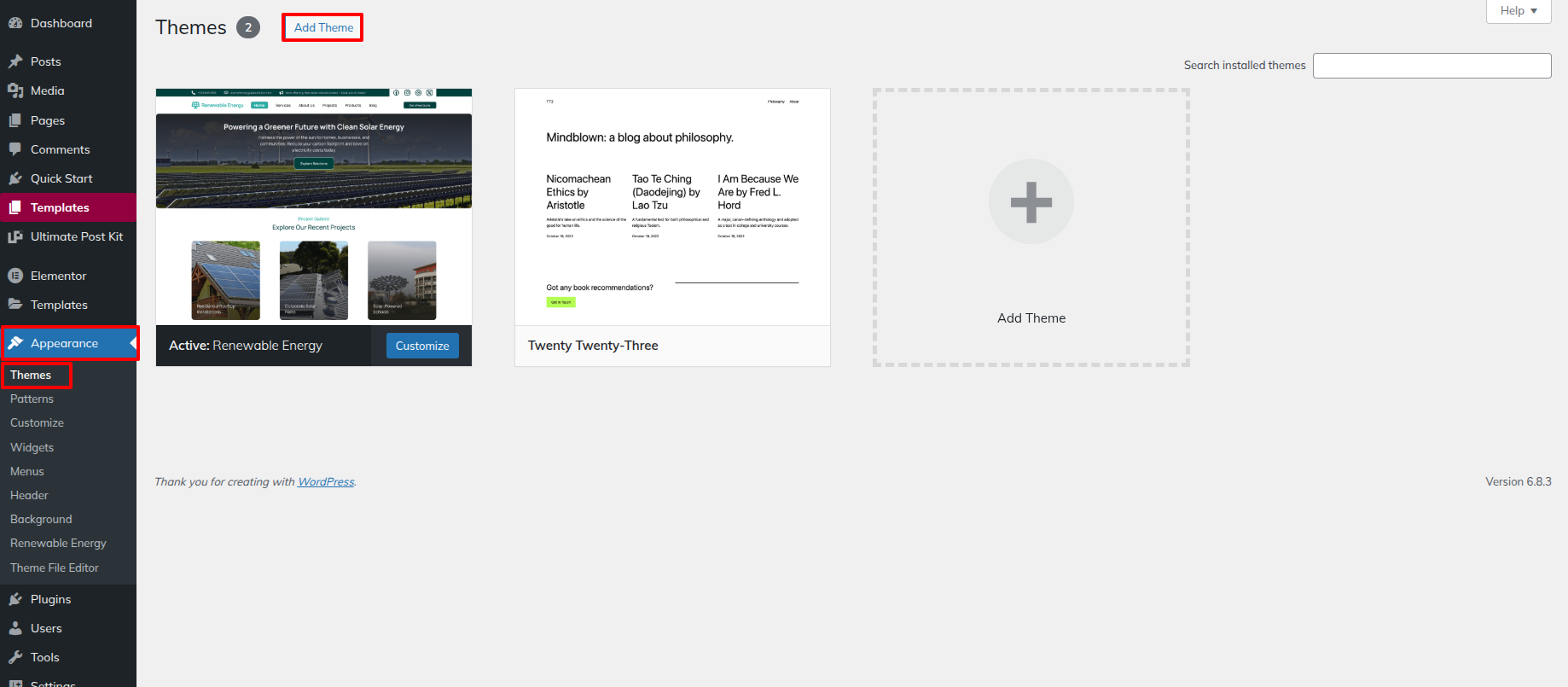Go to Menus under Appearance
Screen dimensions: 1568x687
pyautogui.click(x=27, y=471)
